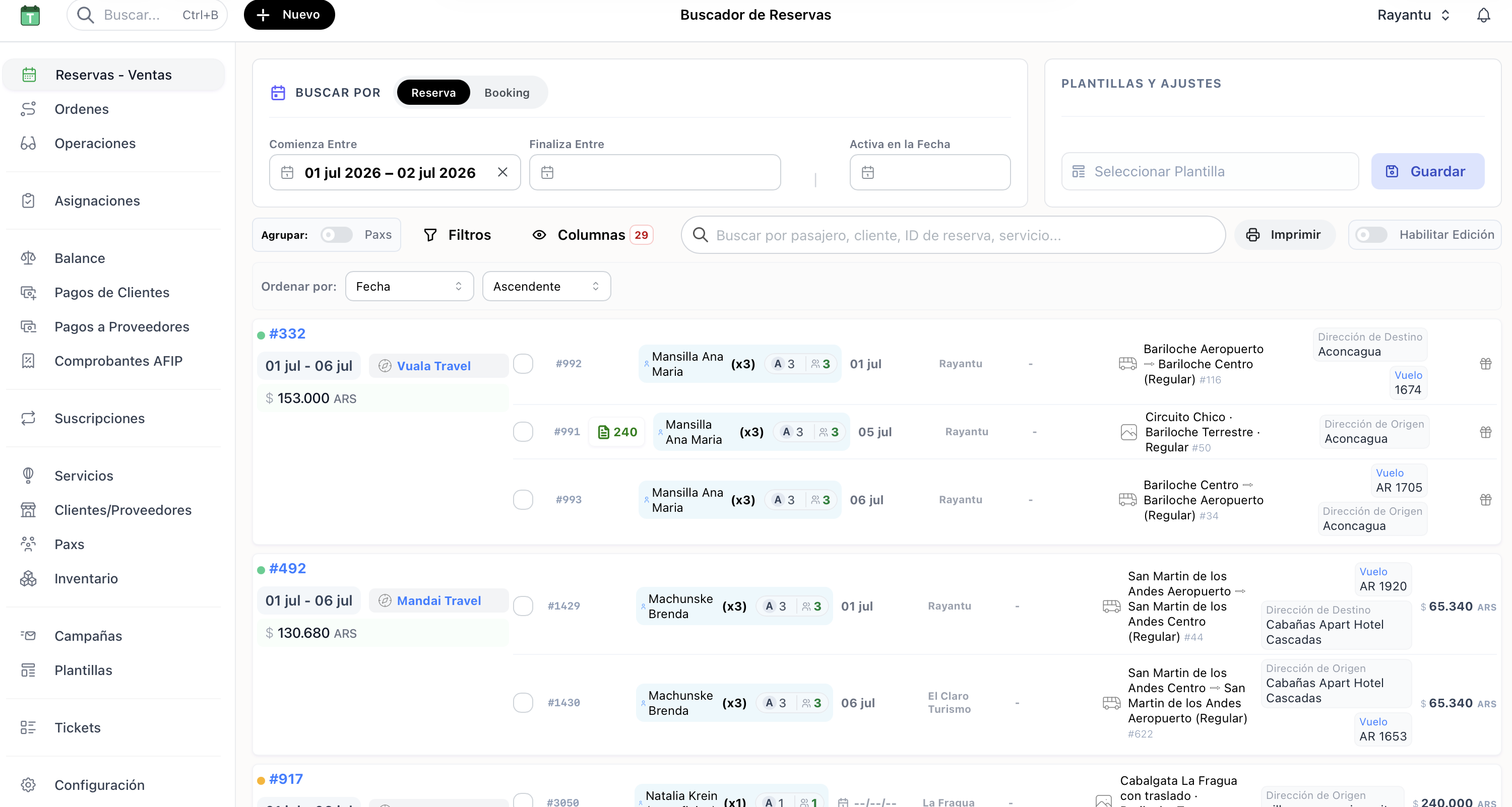This screenshot has width=1512, height=807.
Task: Click the Comprobantes AFIP receipt icon
Action: (x=28, y=361)
